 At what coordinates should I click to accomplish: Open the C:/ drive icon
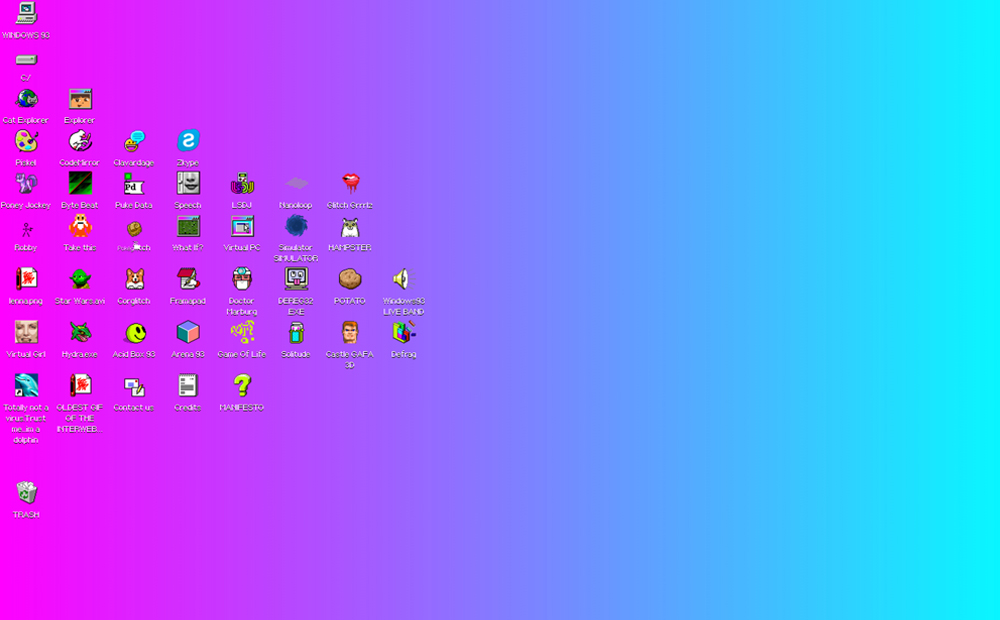tap(26, 60)
